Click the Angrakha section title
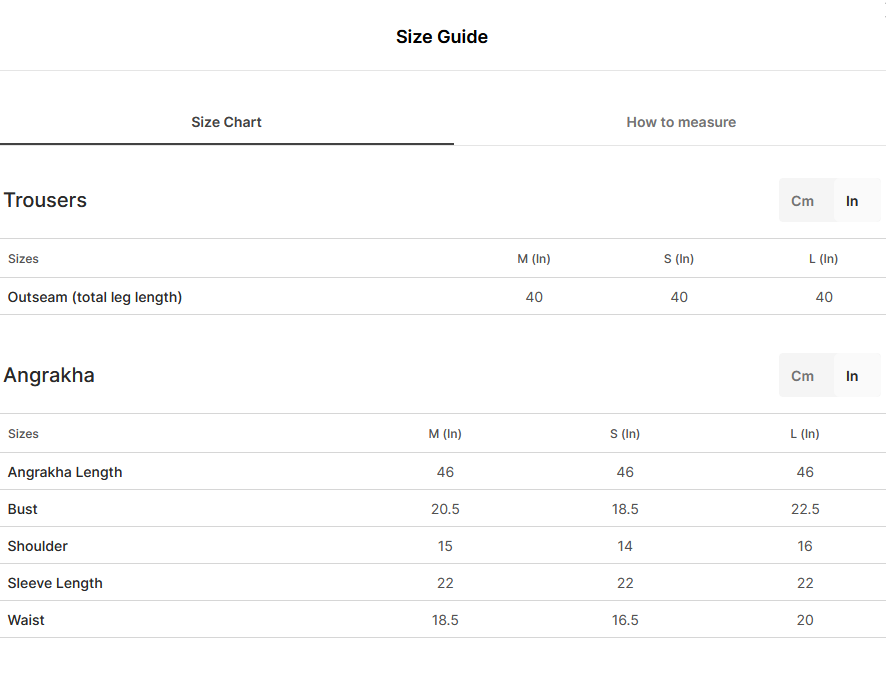The width and height of the screenshot is (886, 691). pyautogui.click(x=49, y=375)
